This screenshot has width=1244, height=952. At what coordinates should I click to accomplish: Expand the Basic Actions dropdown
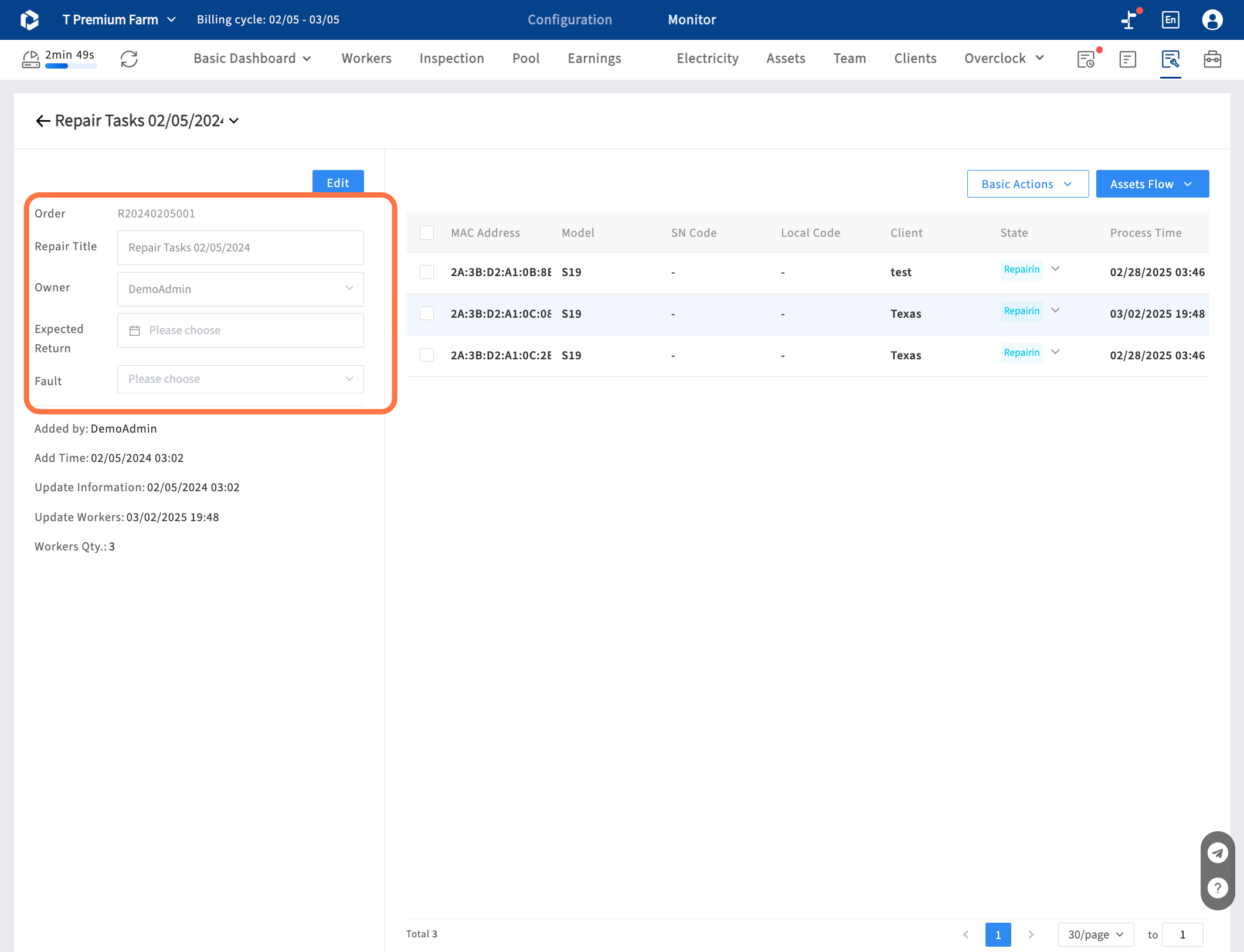coord(1028,184)
